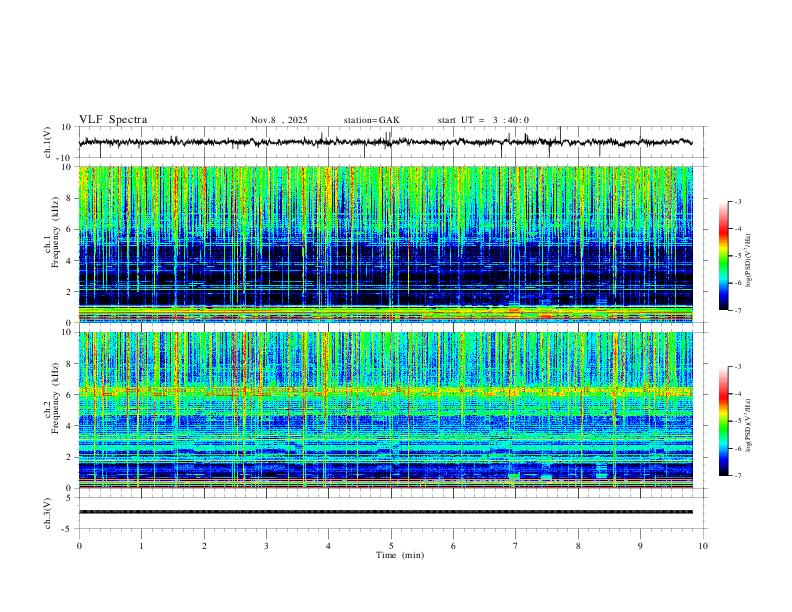Click the "-3" label on ch.1 colorbar
The width and height of the screenshot is (792, 612).
point(738,201)
